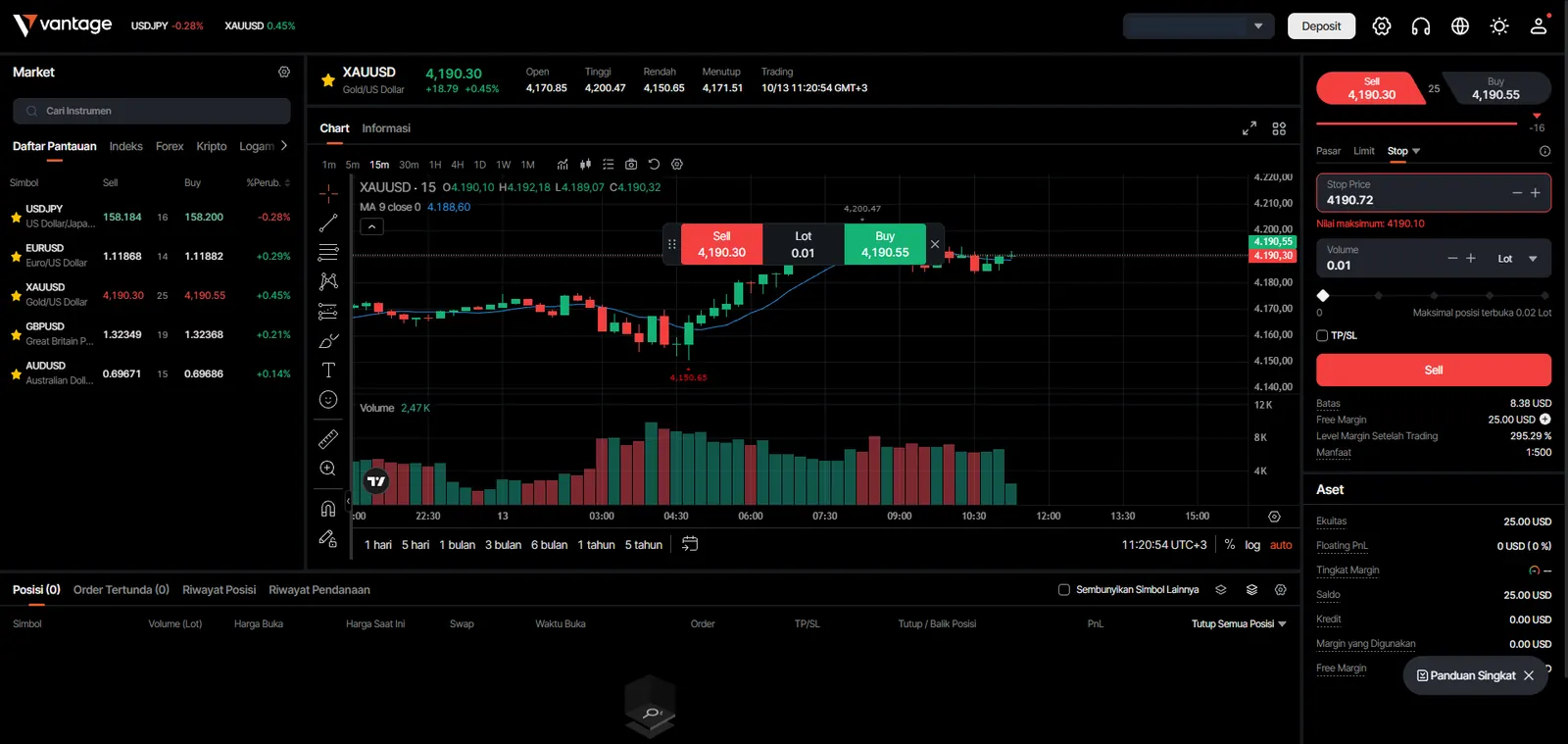Screen dimensions: 1568x744
Task: Toggle magnet mode for drawings
Action: click(x=328, y=509)
